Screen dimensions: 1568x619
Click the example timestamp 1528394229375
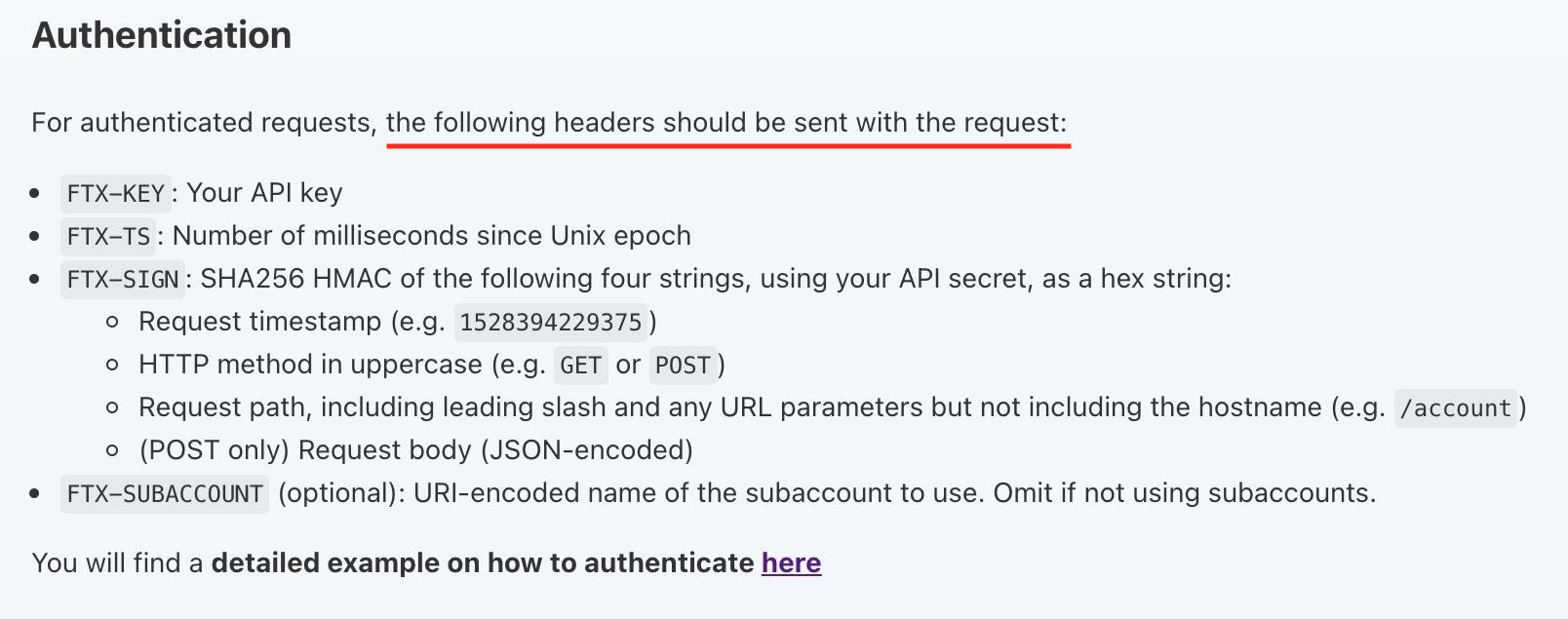tap(550, 322)
